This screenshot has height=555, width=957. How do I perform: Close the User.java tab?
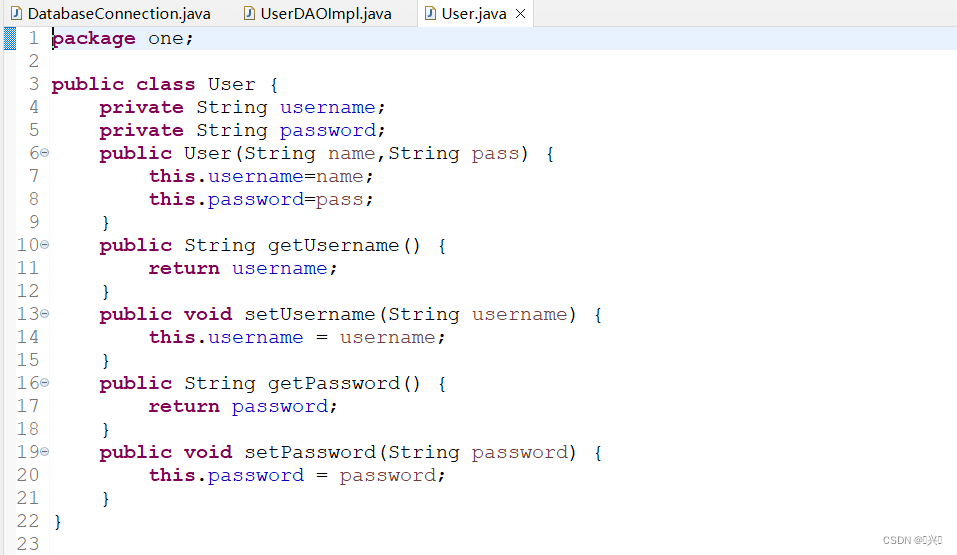pos(521,13)
